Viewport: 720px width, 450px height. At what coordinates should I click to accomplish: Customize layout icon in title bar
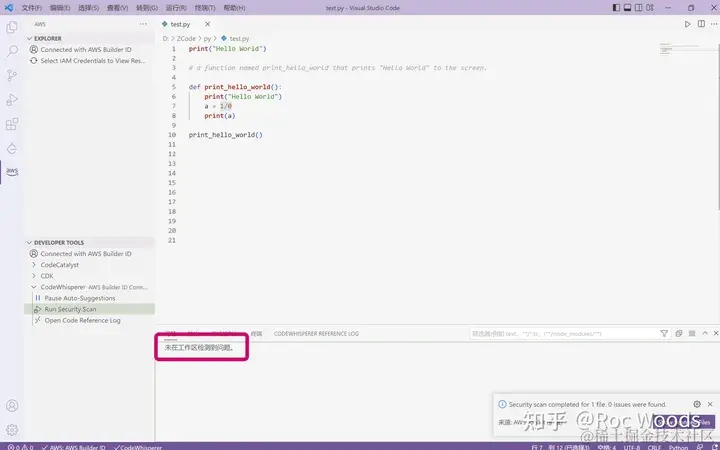(650, 8)
